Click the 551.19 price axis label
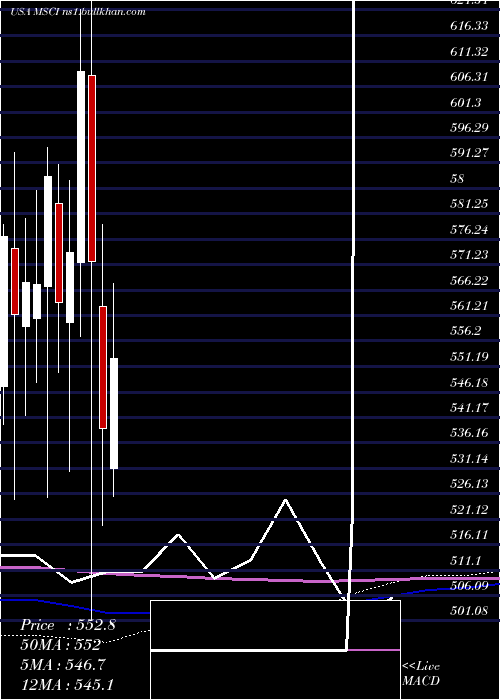 469,357
